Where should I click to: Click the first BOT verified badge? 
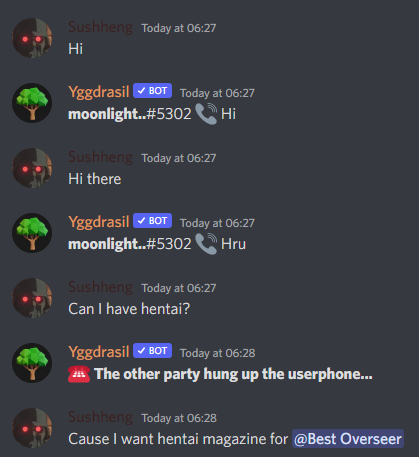pyautogui.click(x=152, y=91)
